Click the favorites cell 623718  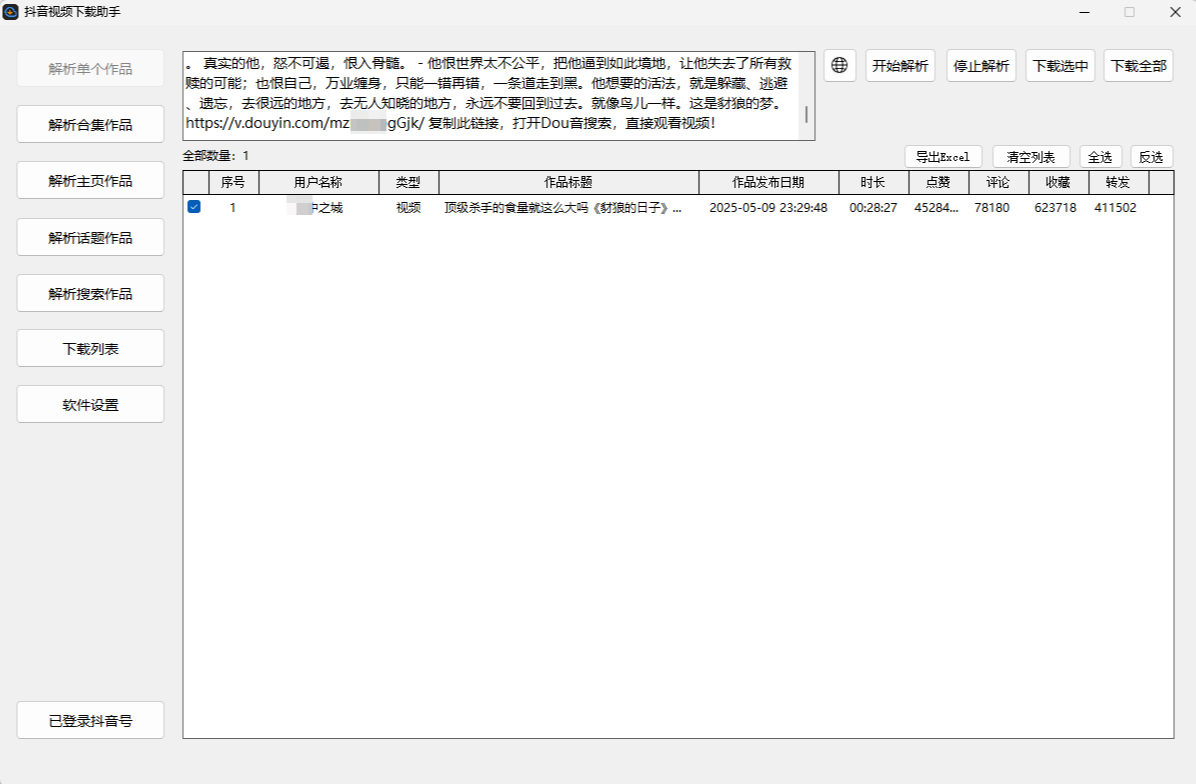tap(1056, 207)
